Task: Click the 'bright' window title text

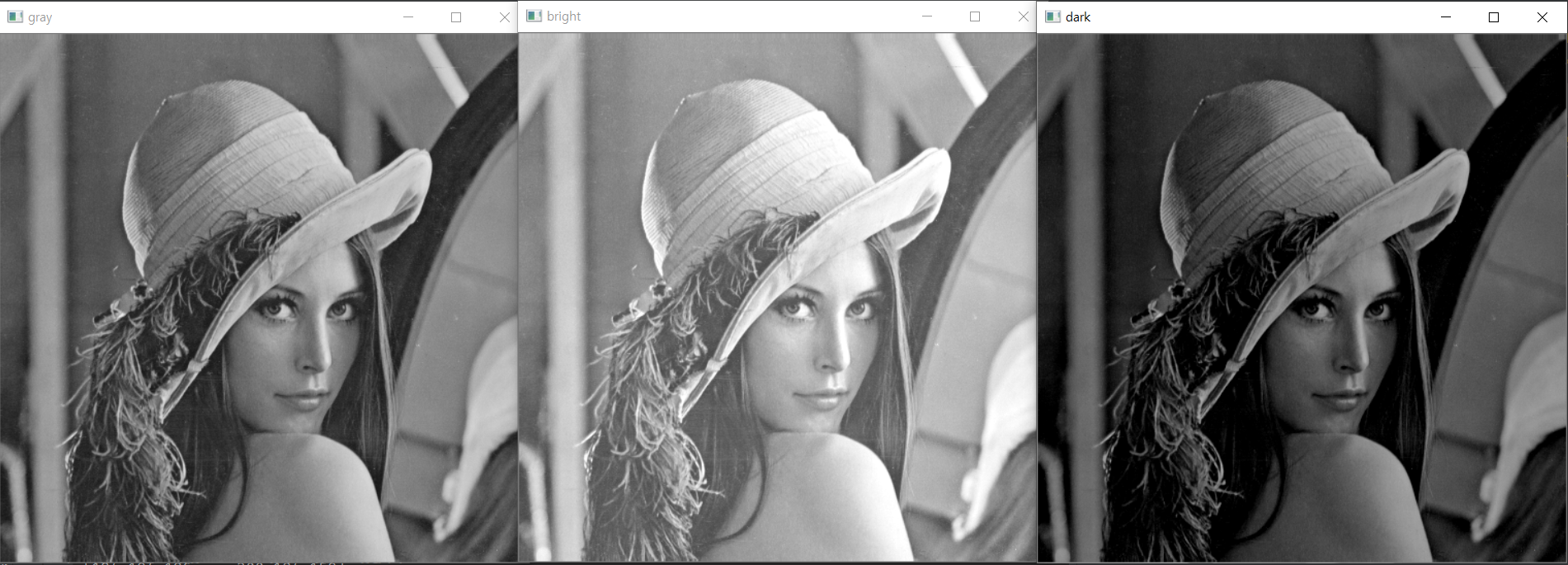Action: (x=564, y=16)
